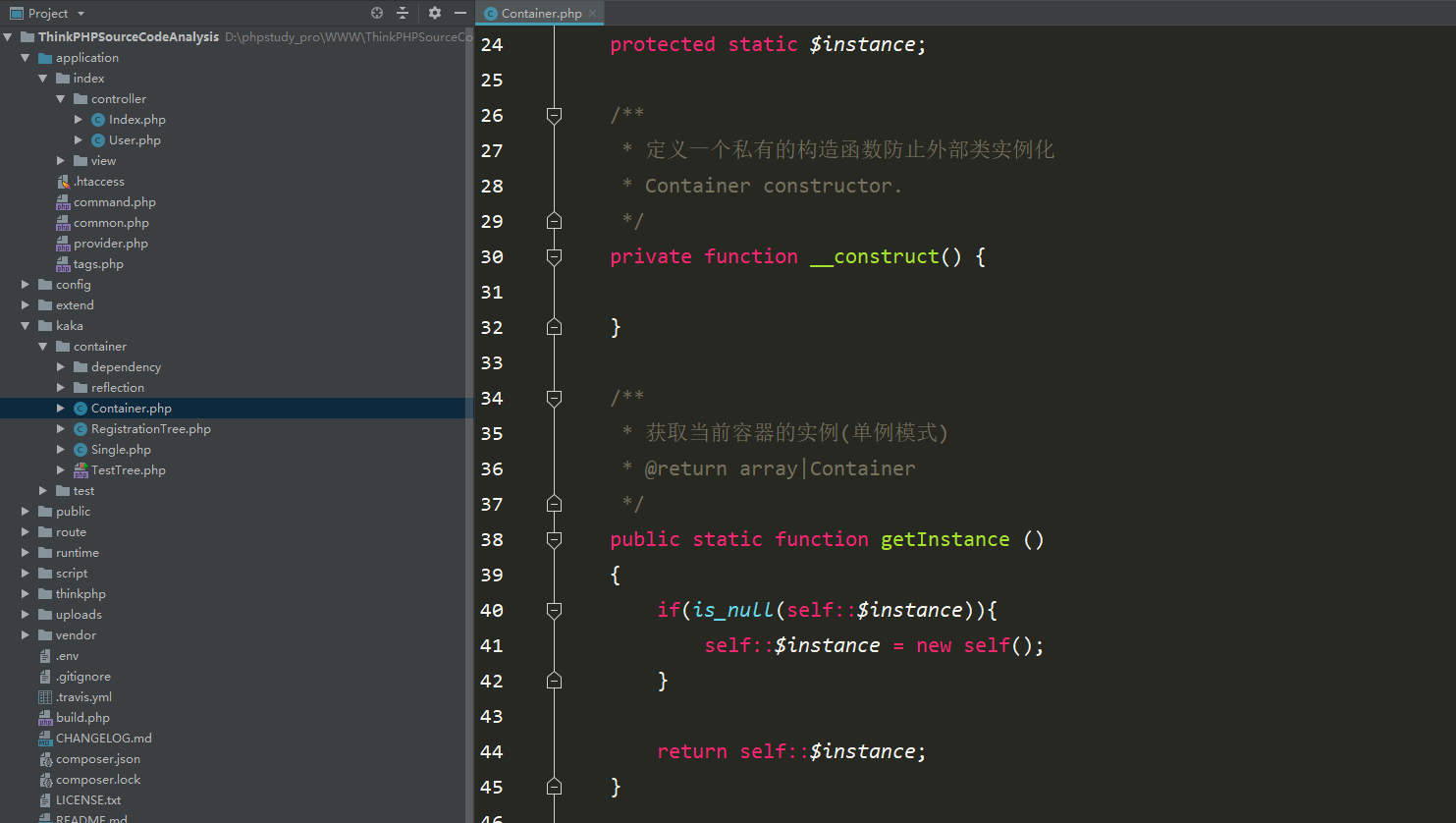Open common.php file

click(111, 223)
